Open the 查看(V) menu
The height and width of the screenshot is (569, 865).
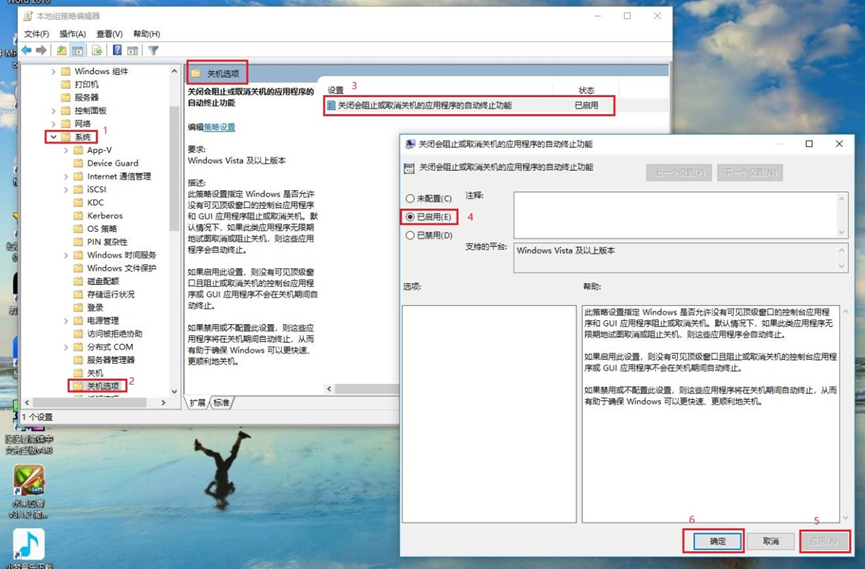point(109,34)
